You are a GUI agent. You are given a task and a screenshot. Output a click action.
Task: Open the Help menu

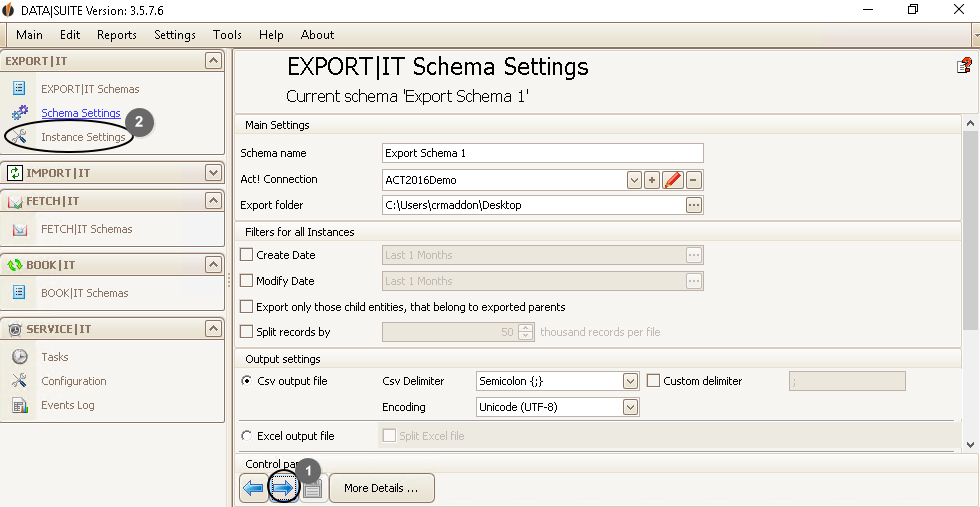click(x=271, y=35)
